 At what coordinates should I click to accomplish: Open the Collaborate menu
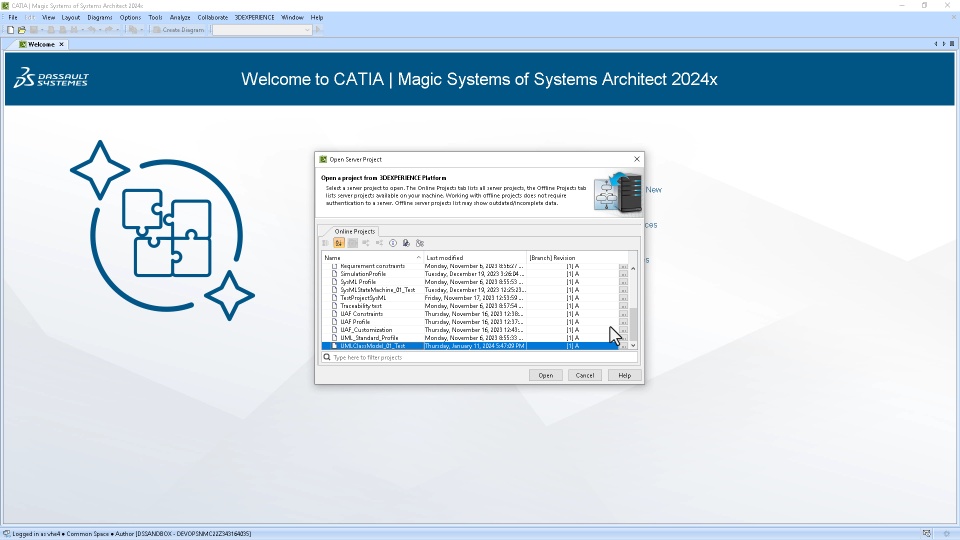click(x=212, y=18)
